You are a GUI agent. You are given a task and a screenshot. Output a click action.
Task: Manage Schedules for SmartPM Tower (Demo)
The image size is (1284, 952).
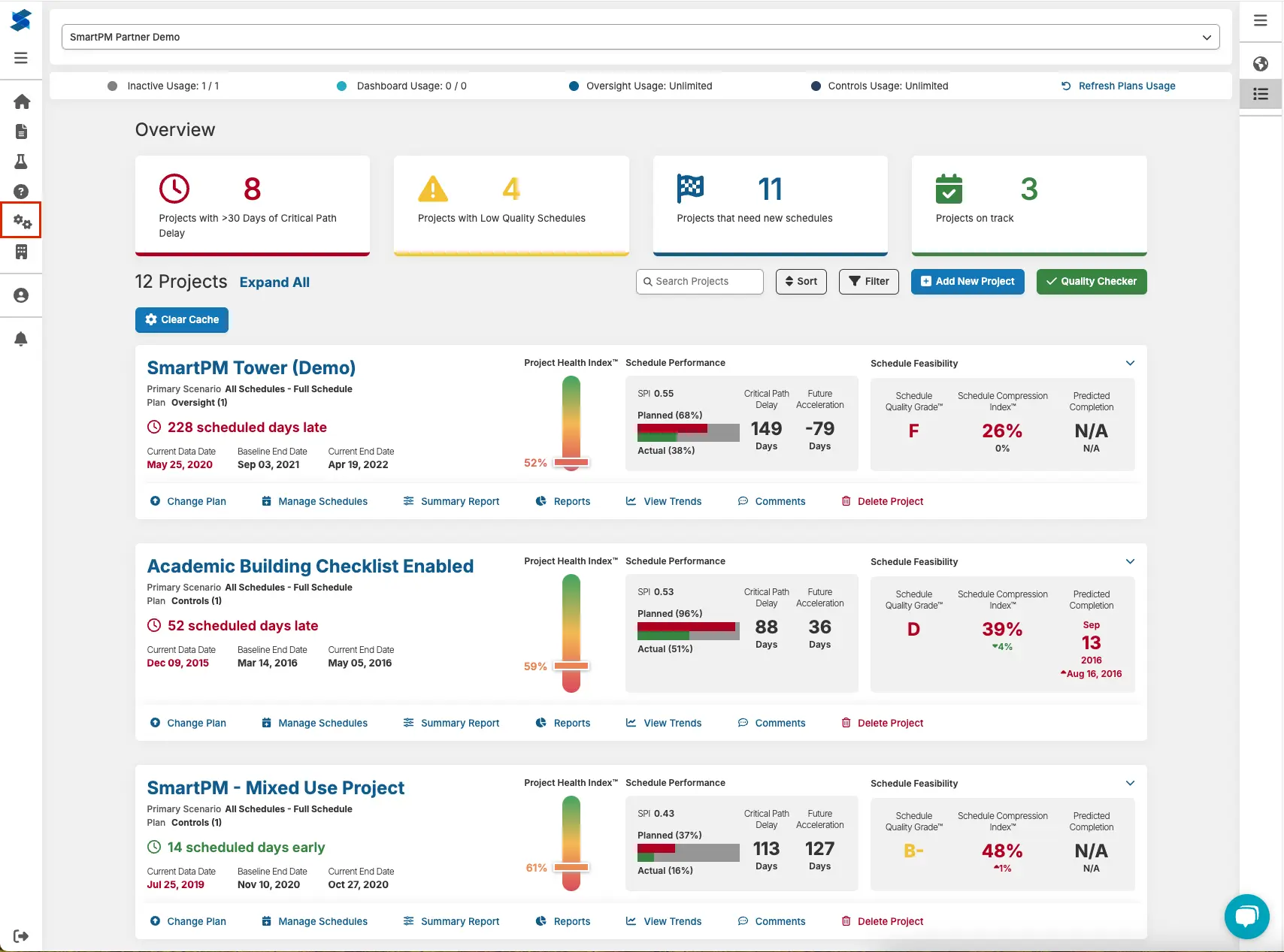coord(314,501)
